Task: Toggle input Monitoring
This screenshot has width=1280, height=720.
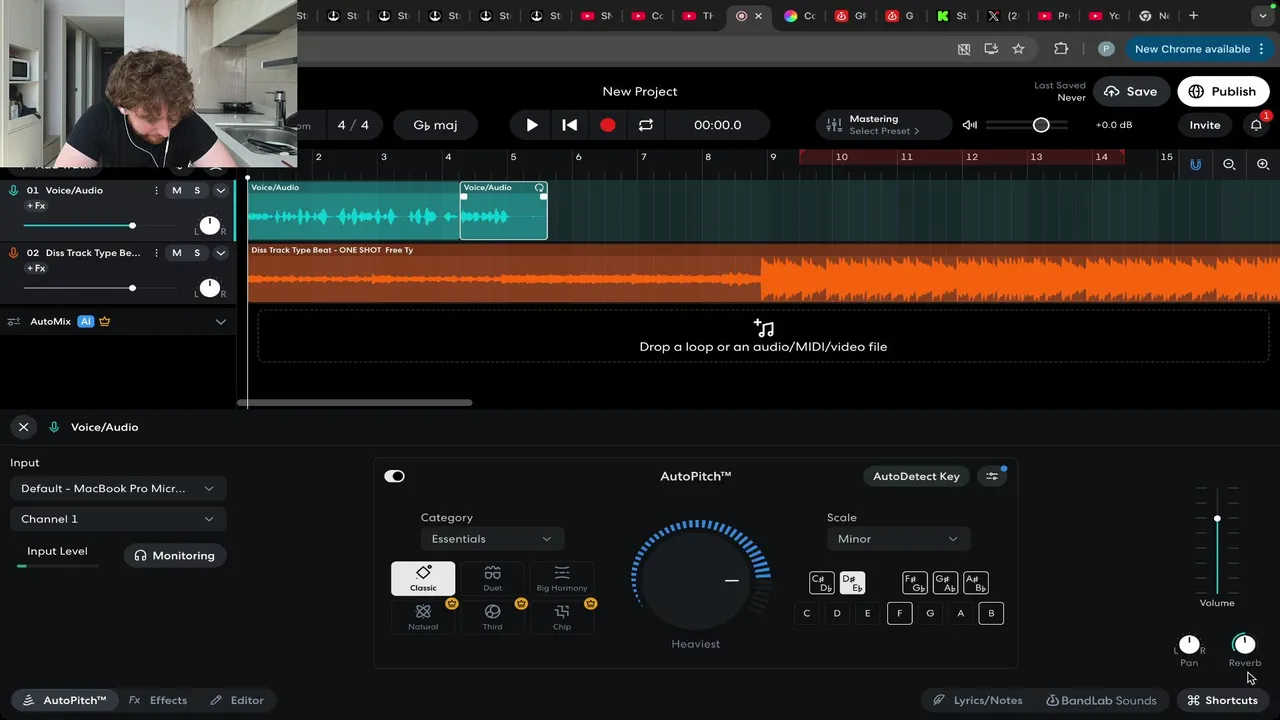Action: click(x=175, y=556)
